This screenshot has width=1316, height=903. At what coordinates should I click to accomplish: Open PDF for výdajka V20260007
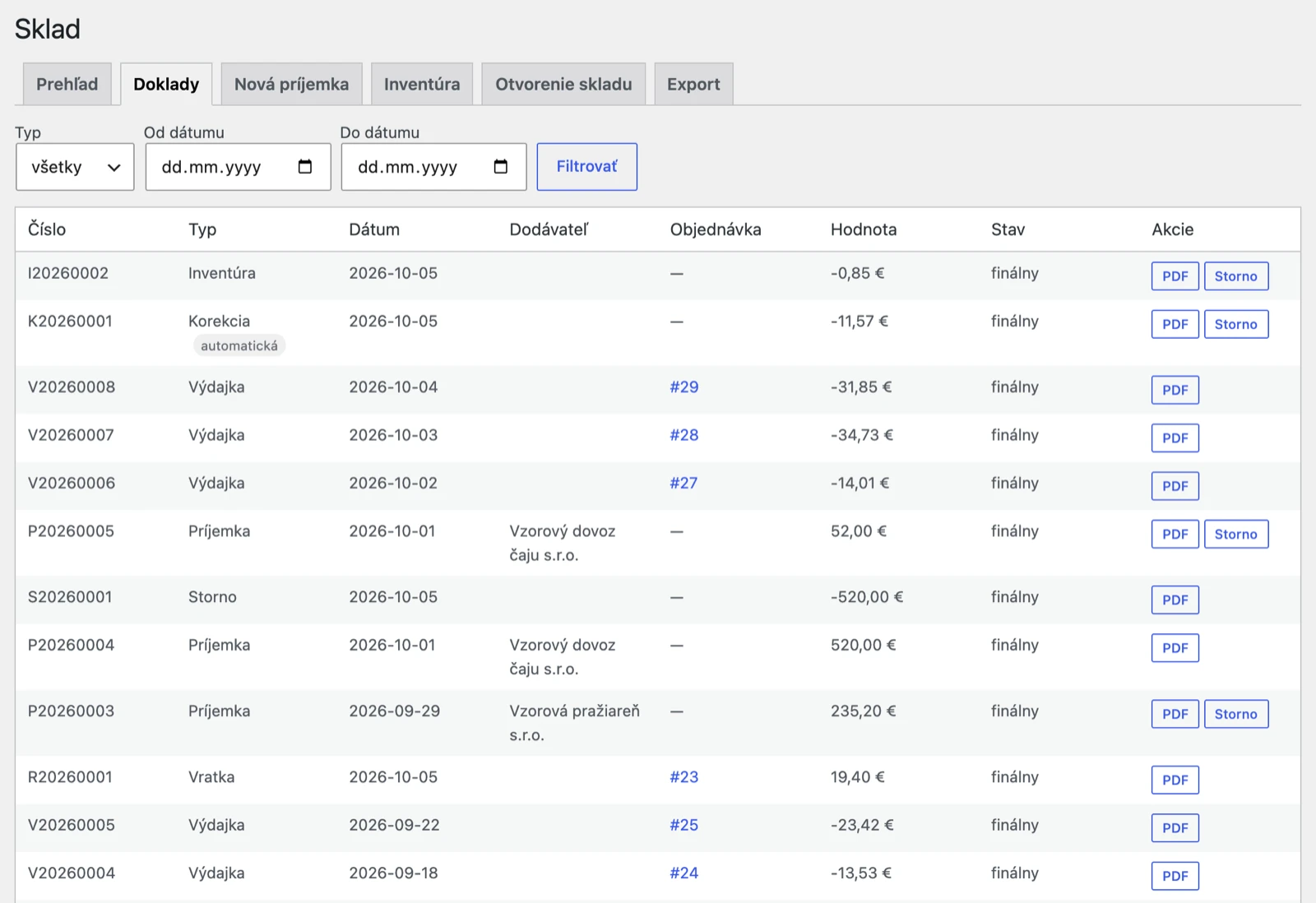1175,438
